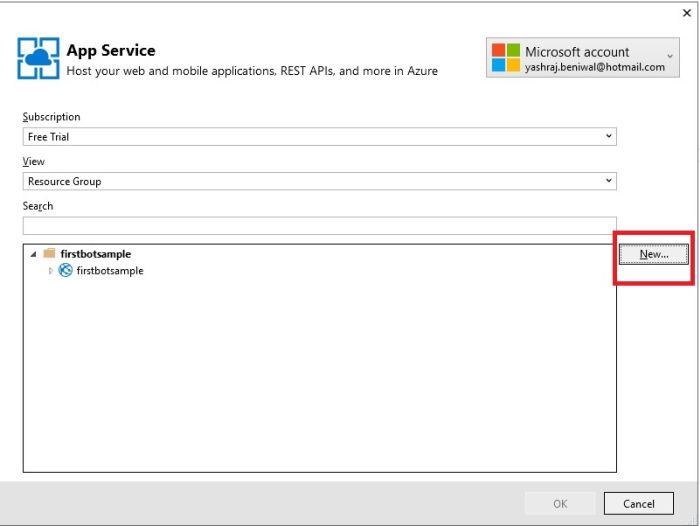Click the yashraj.beniwal@hotmail.com account email
Image resolution: width=700 pixels, height=526 pixels.
tap(594, 68)
